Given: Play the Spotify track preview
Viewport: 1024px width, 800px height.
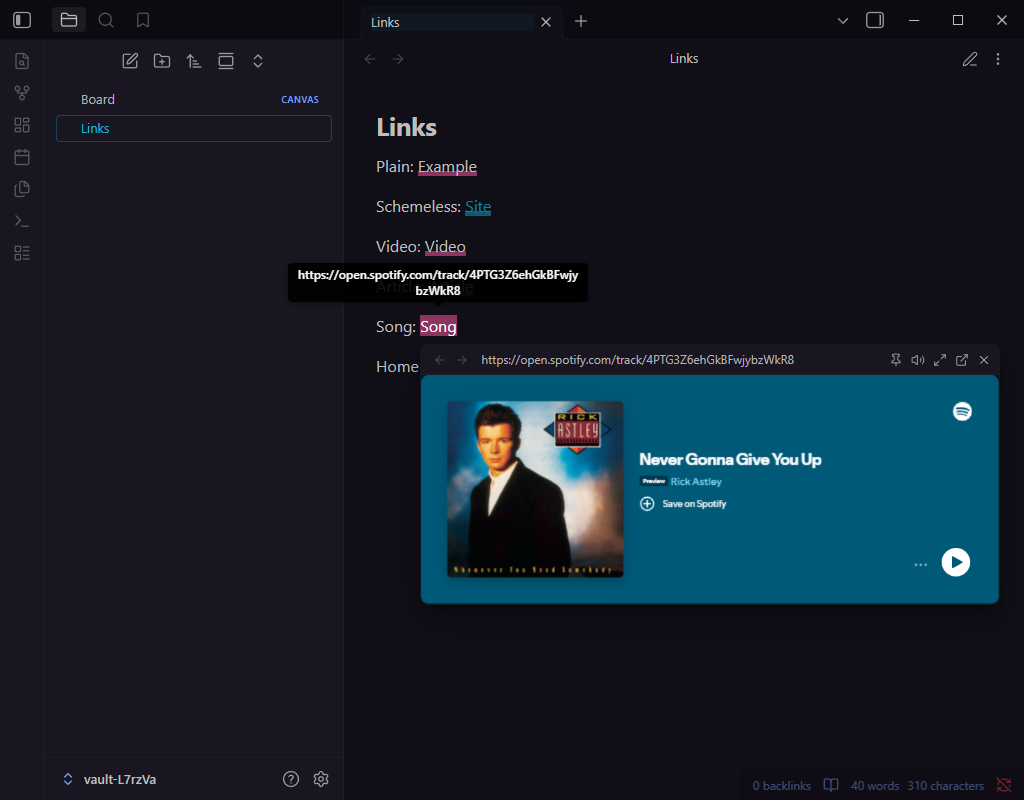Looking at the screenshot, I should click(955, 562).
